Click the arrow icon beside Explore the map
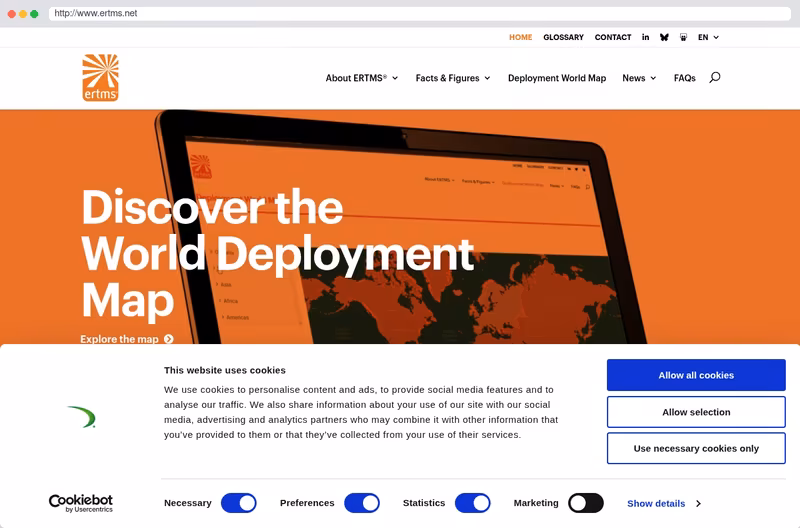800x528 pixels. coord(169,339)
